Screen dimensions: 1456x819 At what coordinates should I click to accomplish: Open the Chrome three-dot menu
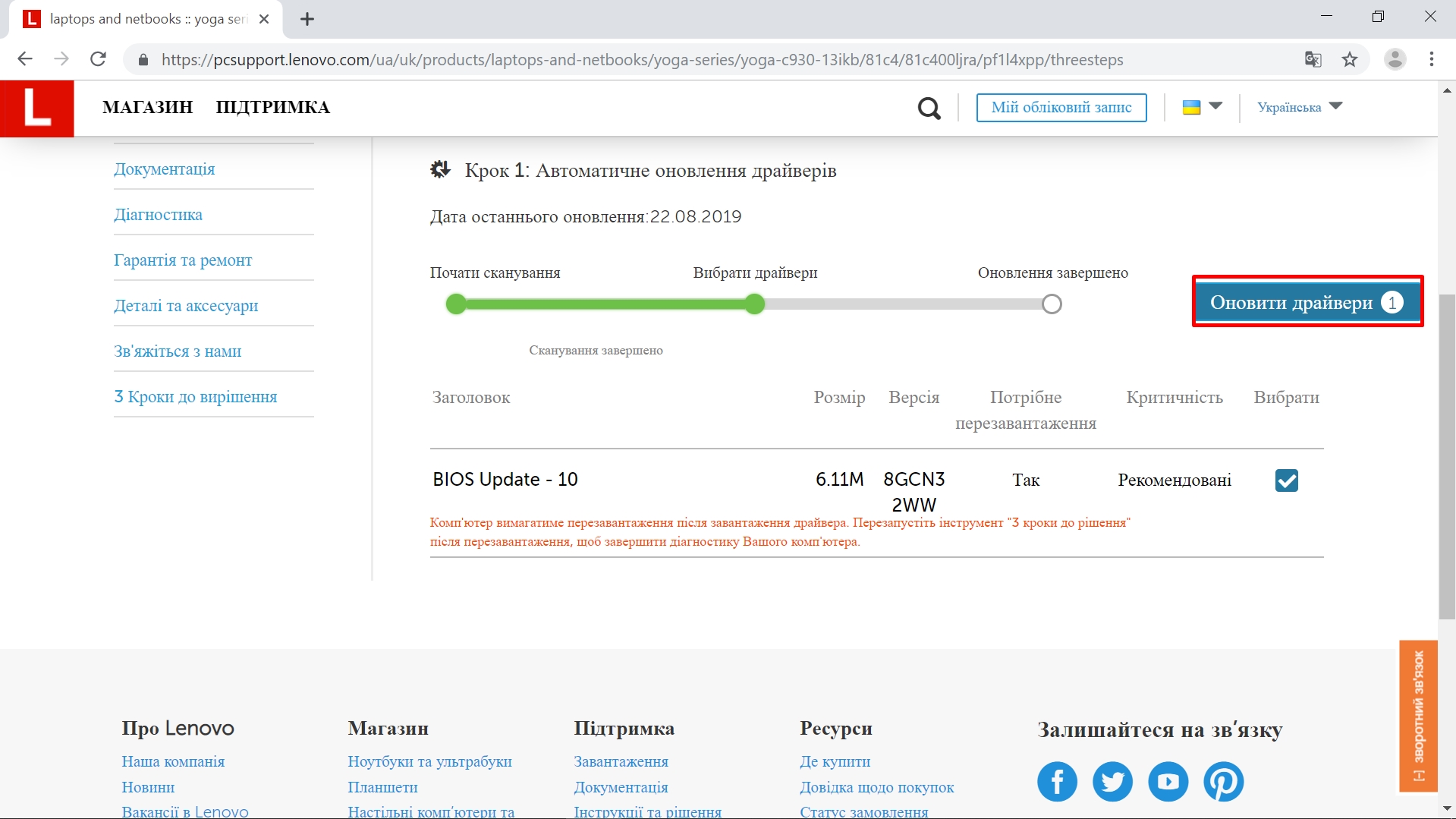coord(1432,59)
